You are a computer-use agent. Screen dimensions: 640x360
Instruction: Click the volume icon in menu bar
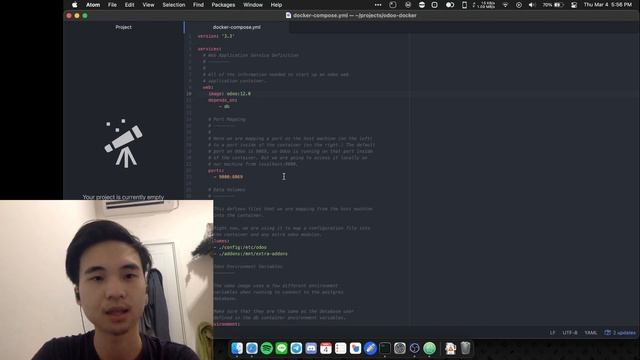tap(532, 5)
